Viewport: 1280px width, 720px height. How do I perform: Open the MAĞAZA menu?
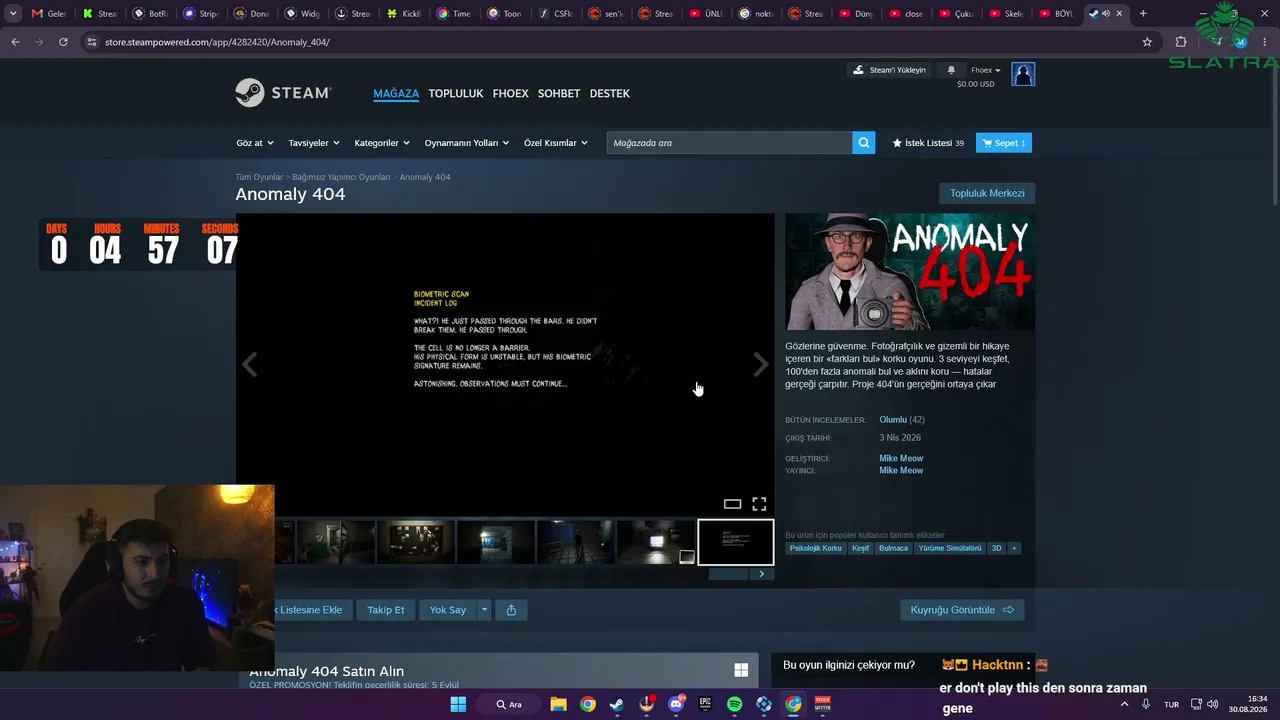click(396, 93)
